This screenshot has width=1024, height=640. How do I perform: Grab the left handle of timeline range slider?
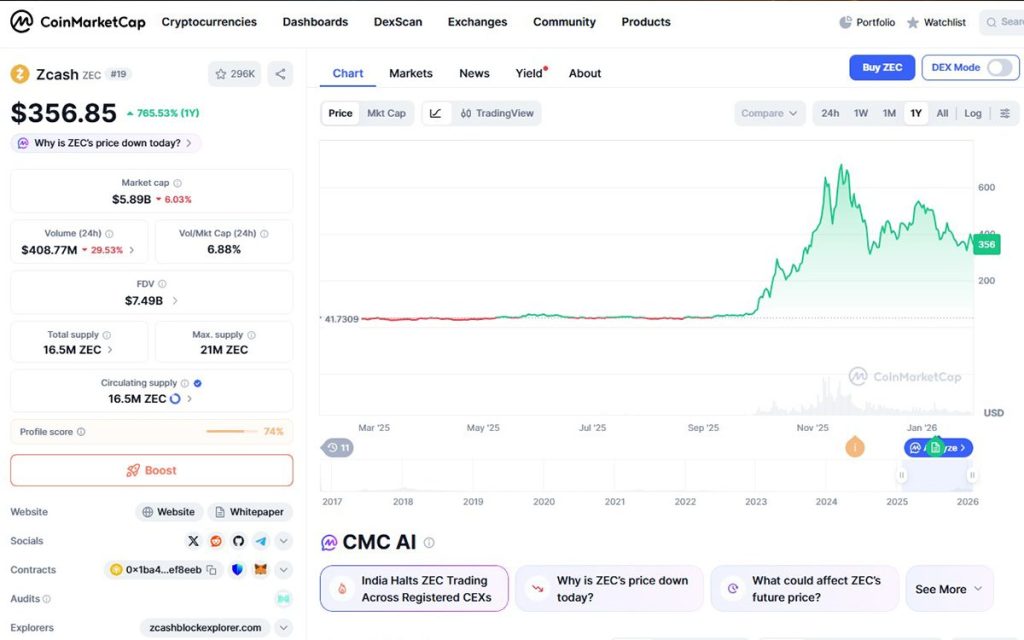click(901, 476)
